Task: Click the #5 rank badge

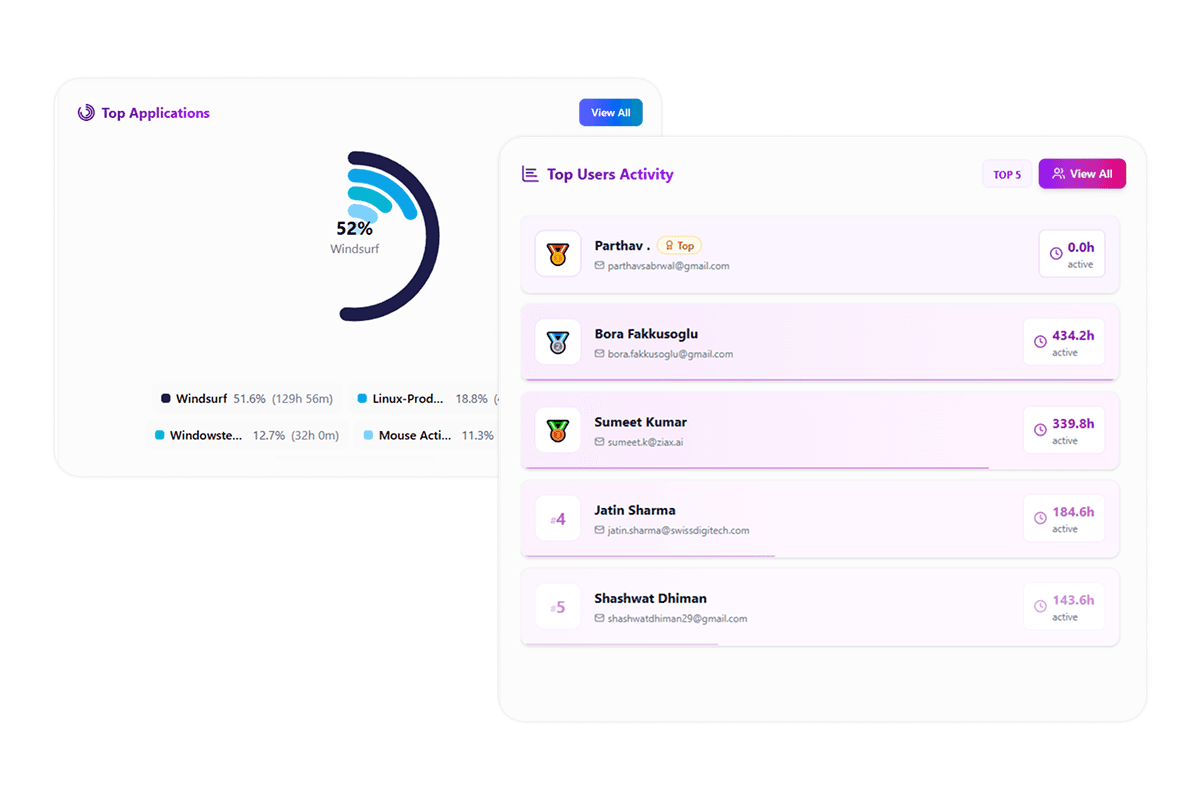Action: (x=557, y=607)
